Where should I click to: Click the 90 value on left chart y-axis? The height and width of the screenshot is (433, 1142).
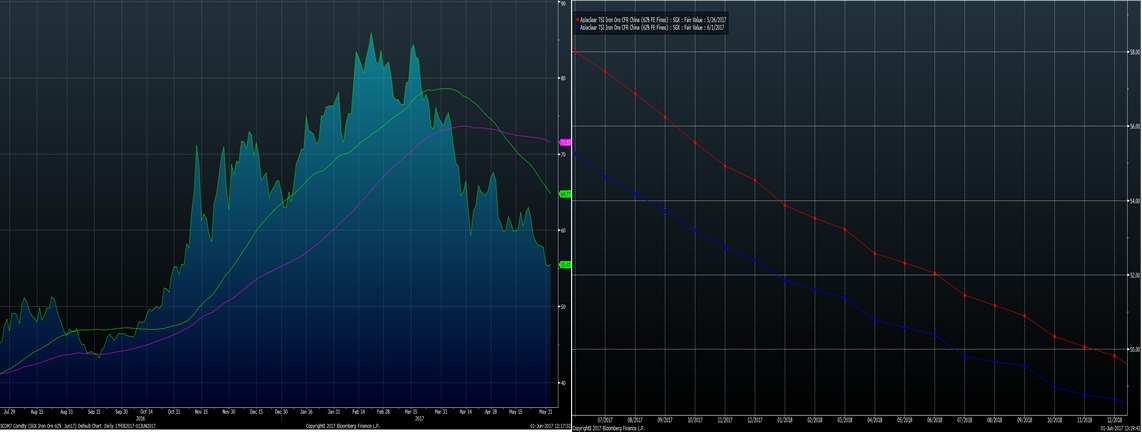563,4
